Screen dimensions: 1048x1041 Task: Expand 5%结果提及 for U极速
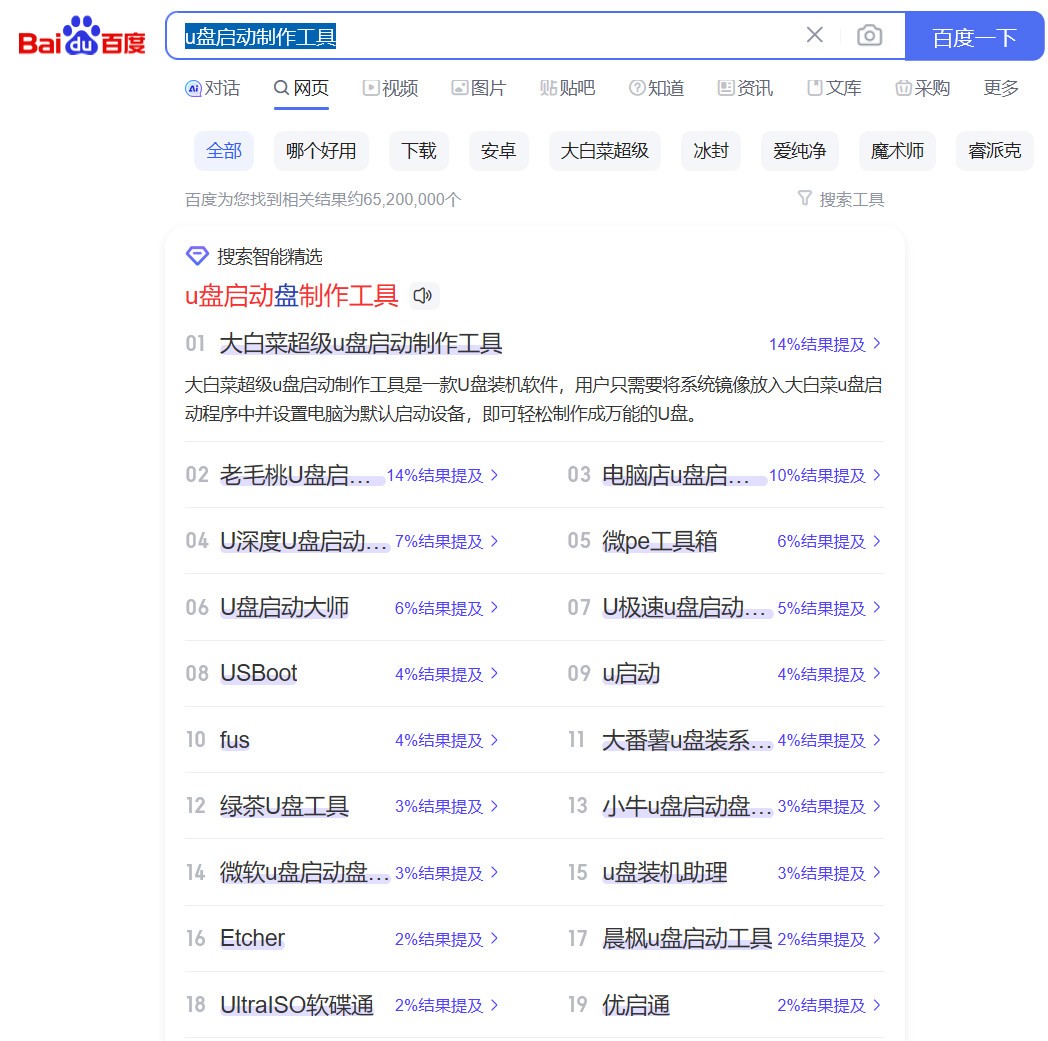click(x=829, y=608)
